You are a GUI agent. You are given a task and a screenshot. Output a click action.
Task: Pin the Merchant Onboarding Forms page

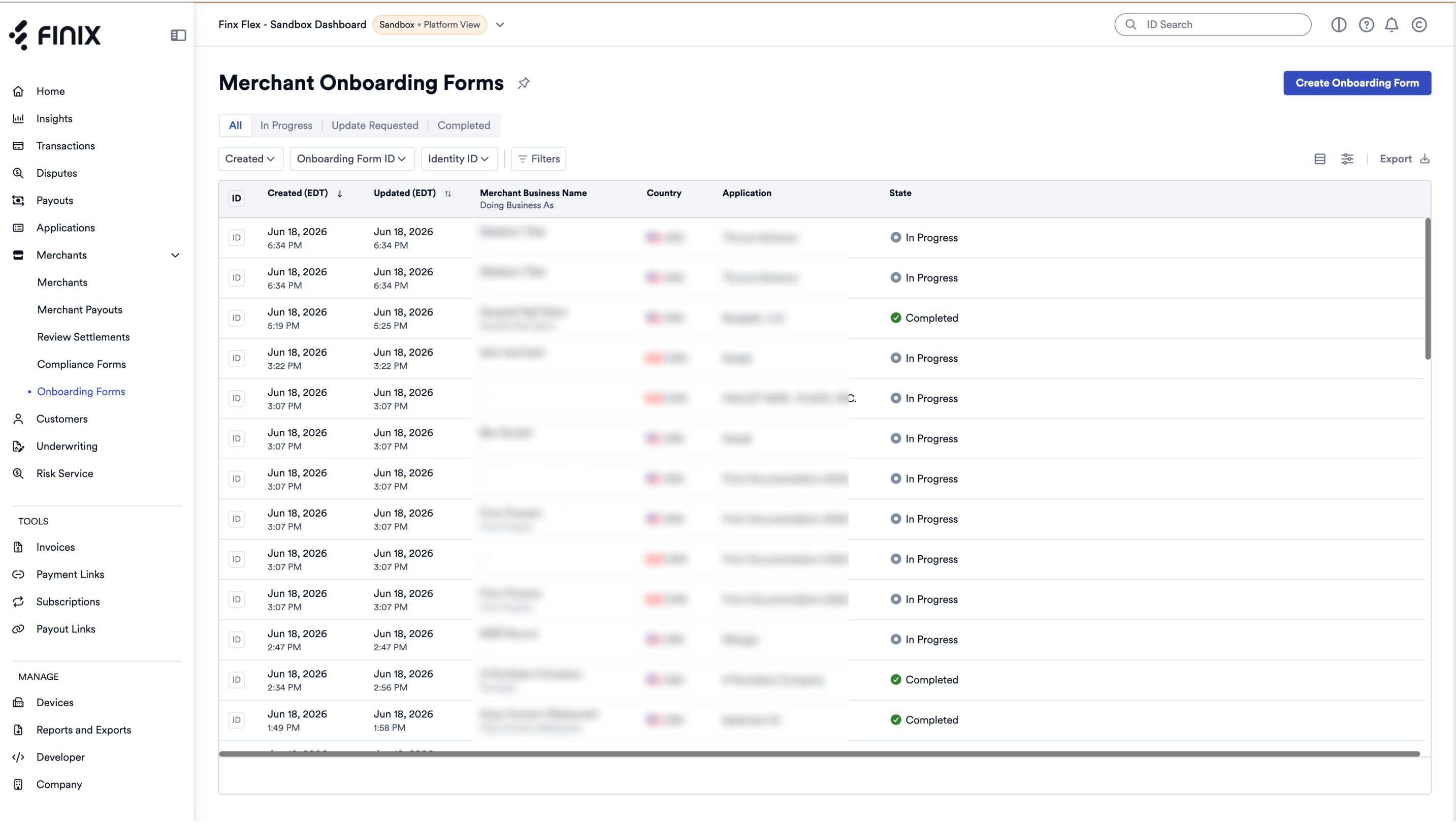(x=524, y=83)
